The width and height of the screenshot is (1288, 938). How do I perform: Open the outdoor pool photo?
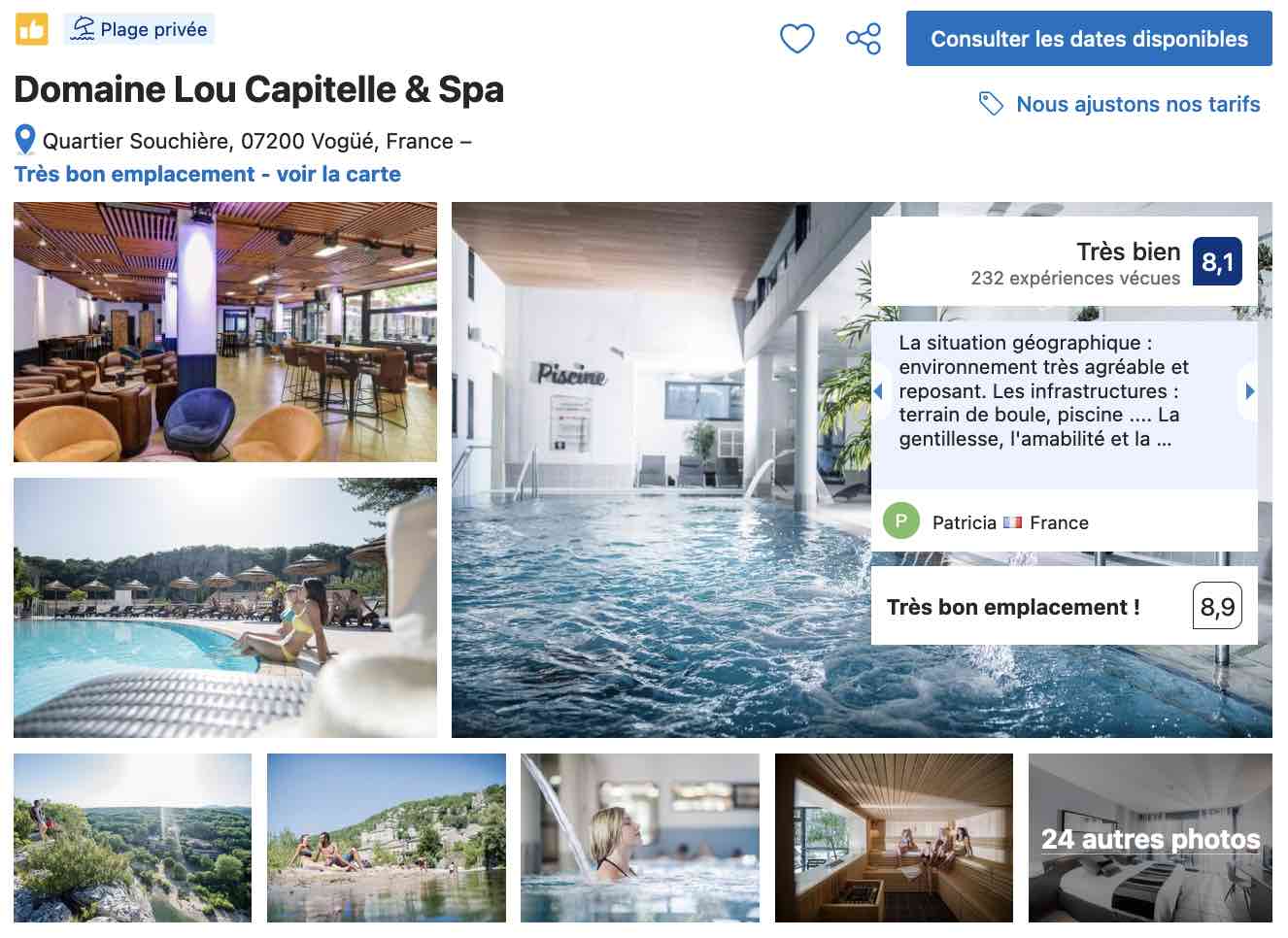(x=225, y=608)
